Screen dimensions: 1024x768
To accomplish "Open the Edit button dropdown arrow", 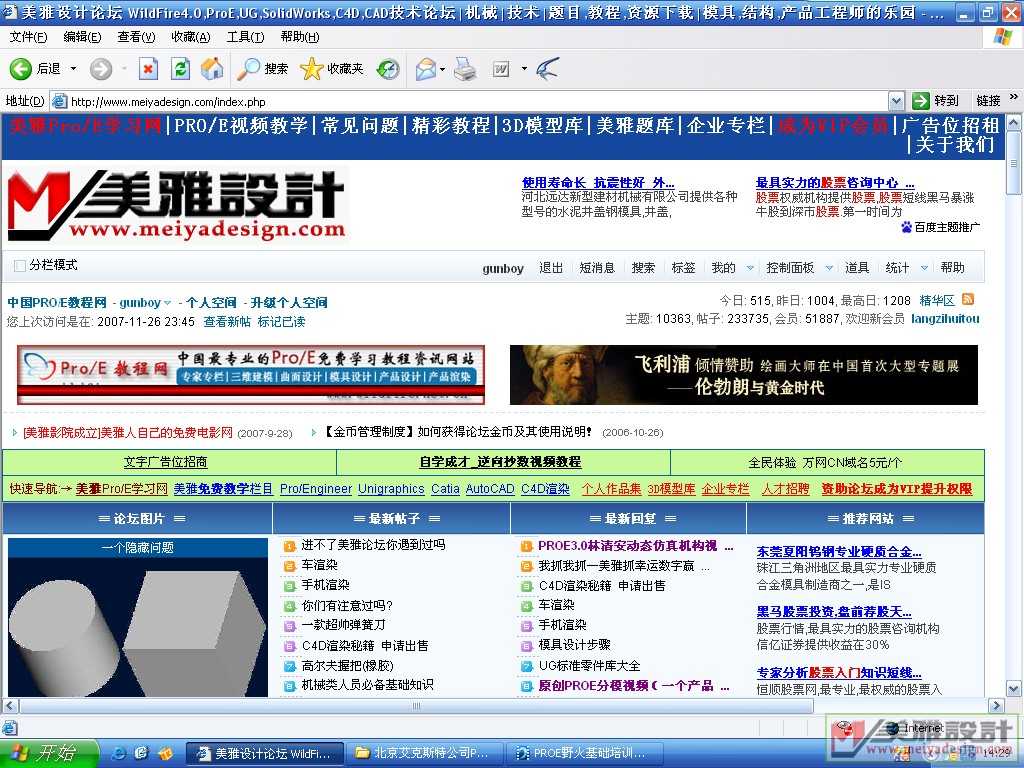I will click(524, 69).
